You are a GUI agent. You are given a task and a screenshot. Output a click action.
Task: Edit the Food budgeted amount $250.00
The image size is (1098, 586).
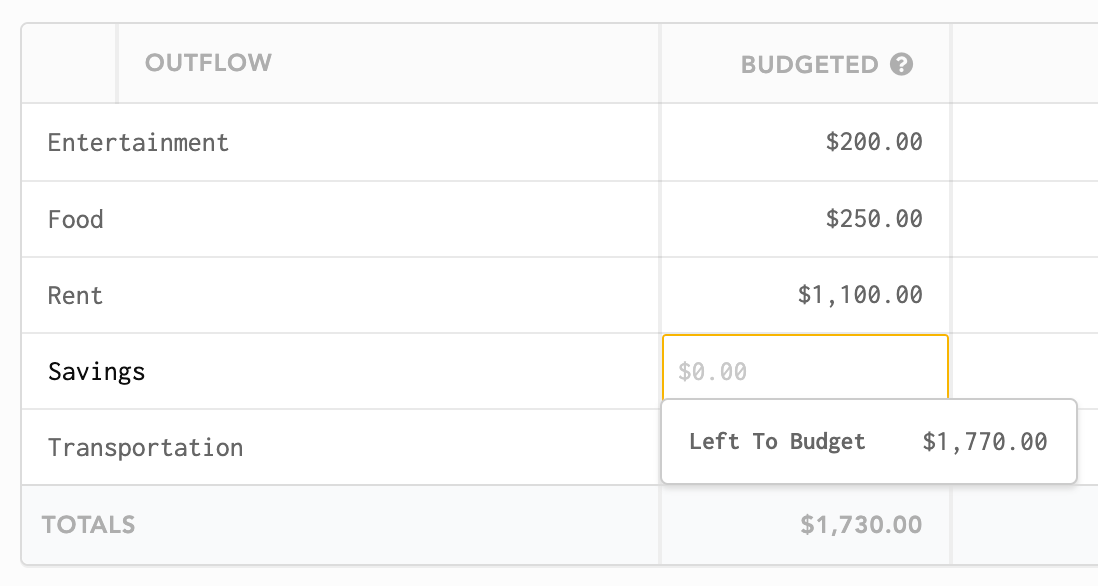(x=874, y=218)
